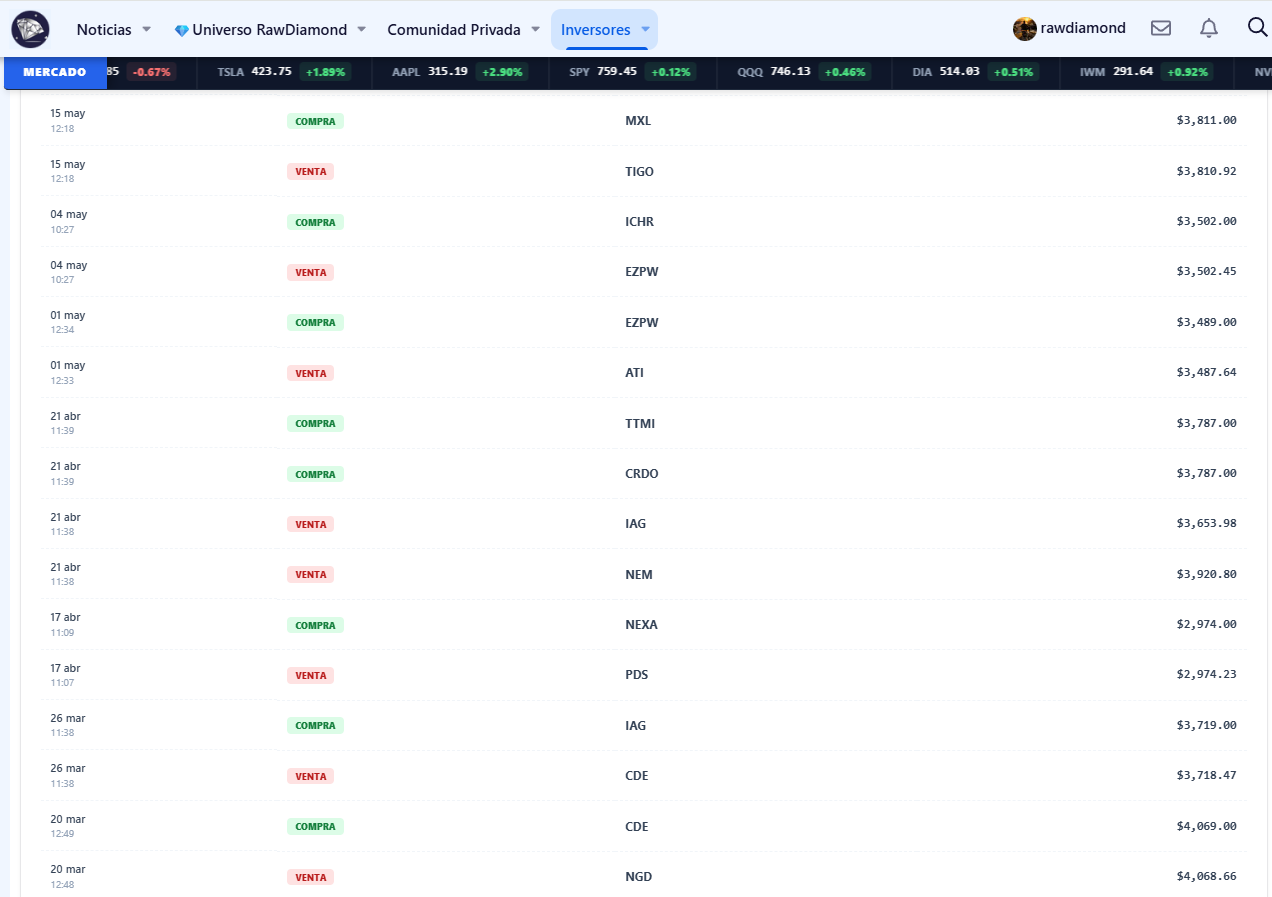Select the IWM ticker quote

[x=1146, y=72]
